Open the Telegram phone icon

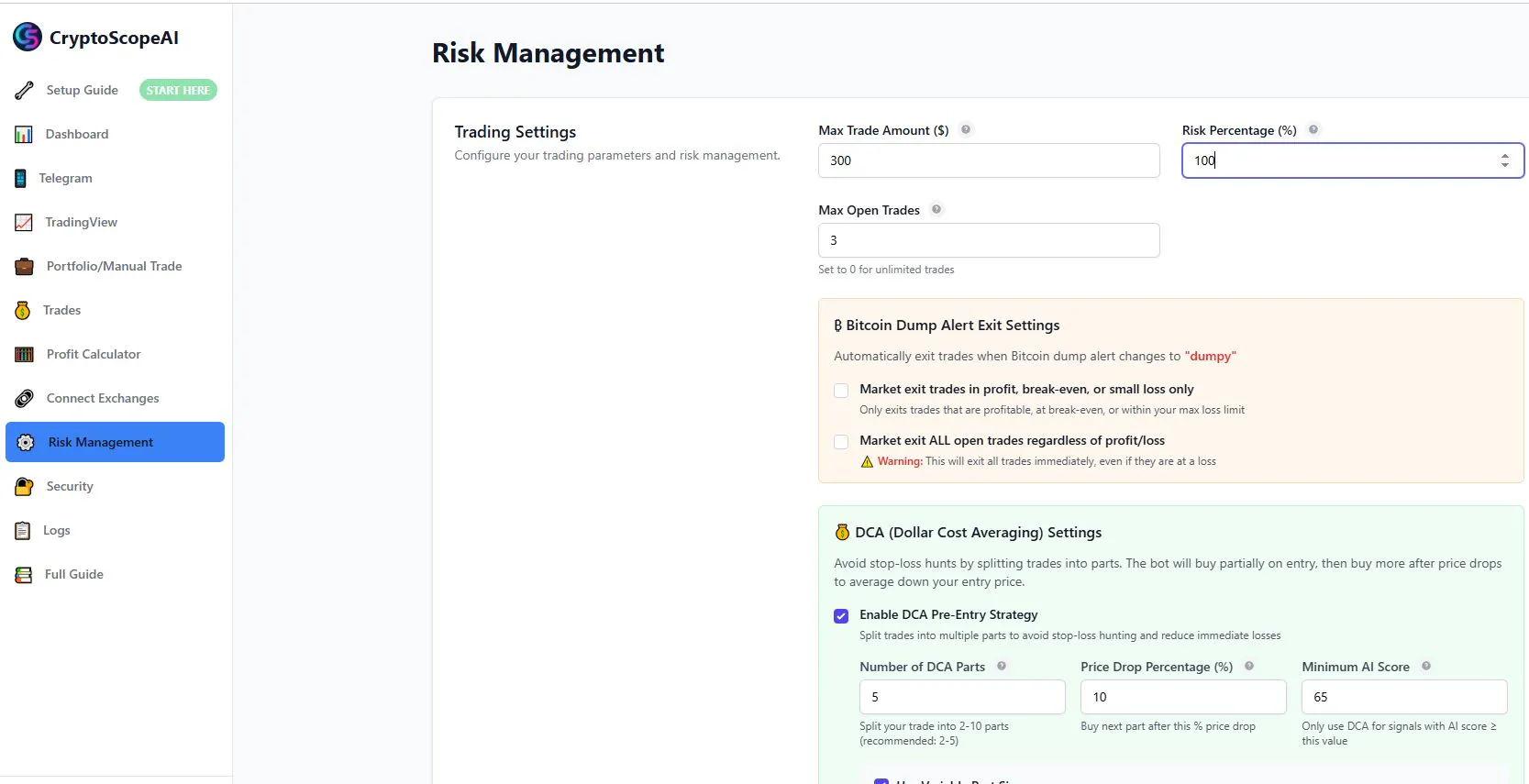click(20, 178)
